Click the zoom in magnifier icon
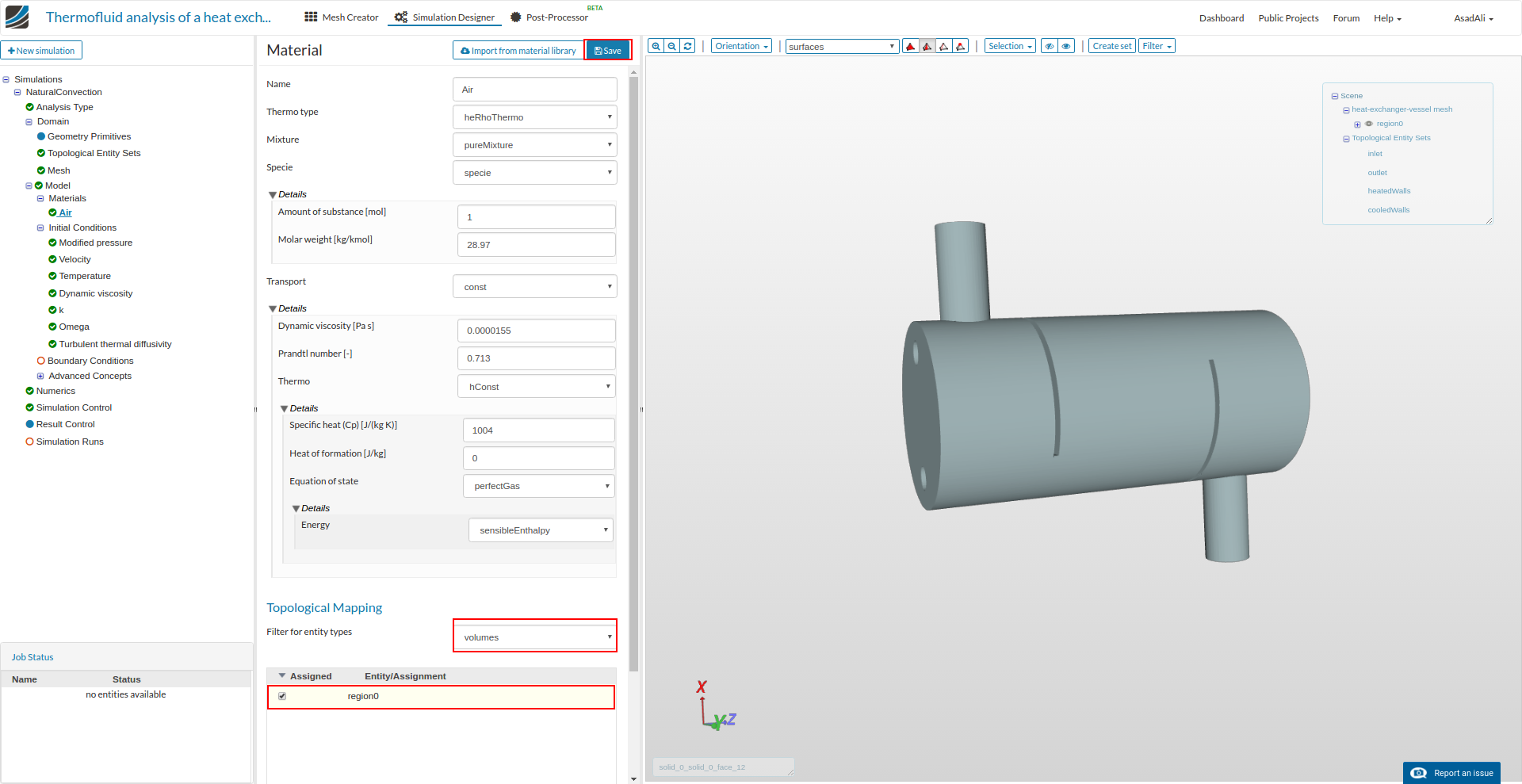This screenshot has width=1522, height=784. pyautogui.click(x=656, y=46)
